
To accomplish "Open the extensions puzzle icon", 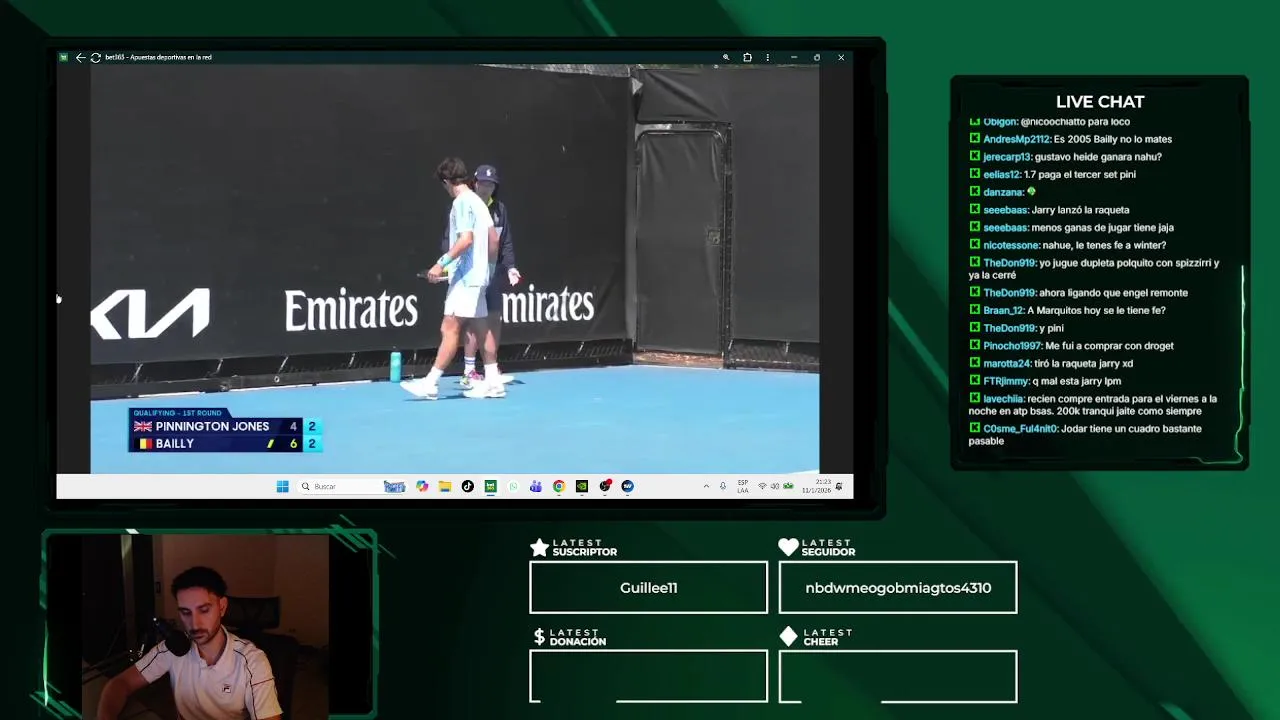I will 747,57.
